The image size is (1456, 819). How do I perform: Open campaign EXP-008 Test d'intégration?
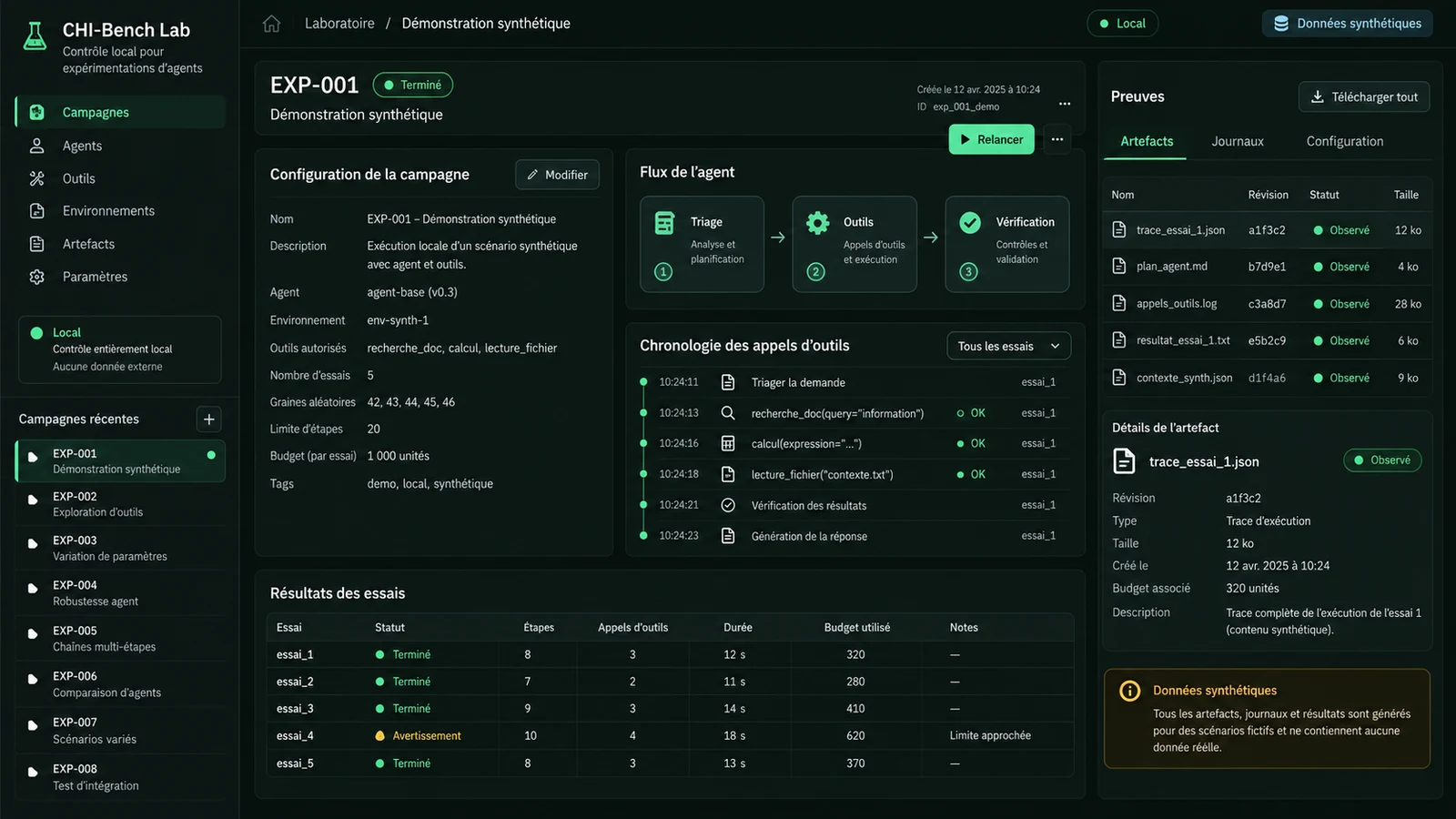pos(120,777)
